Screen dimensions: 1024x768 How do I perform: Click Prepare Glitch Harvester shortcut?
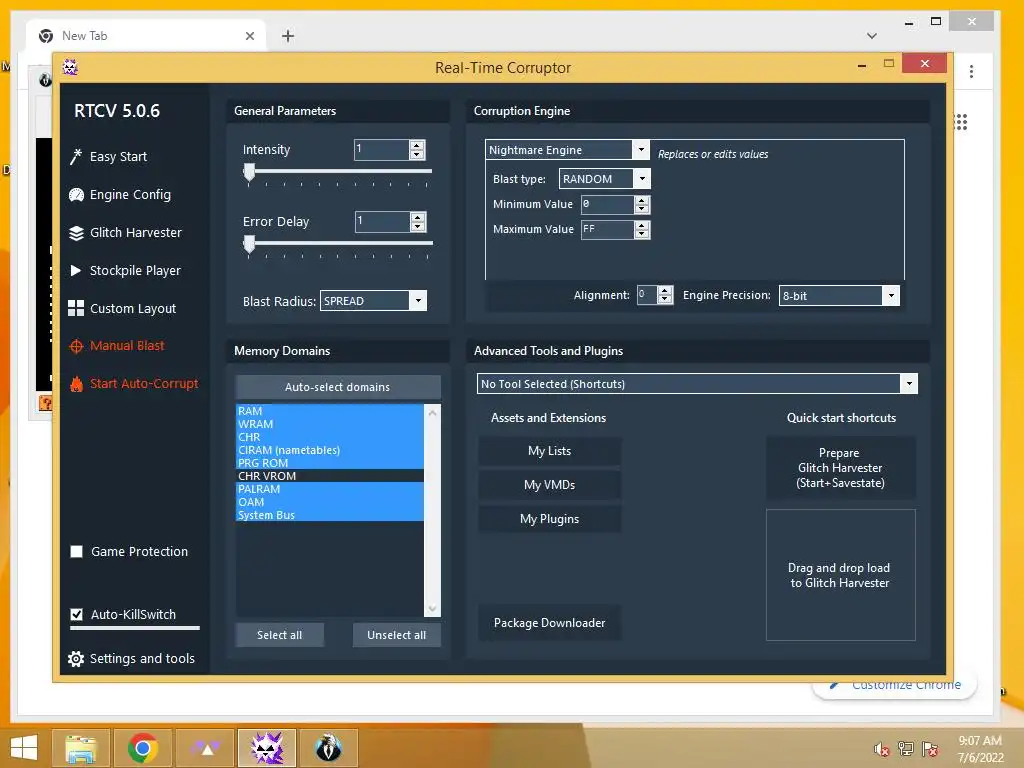840,468
